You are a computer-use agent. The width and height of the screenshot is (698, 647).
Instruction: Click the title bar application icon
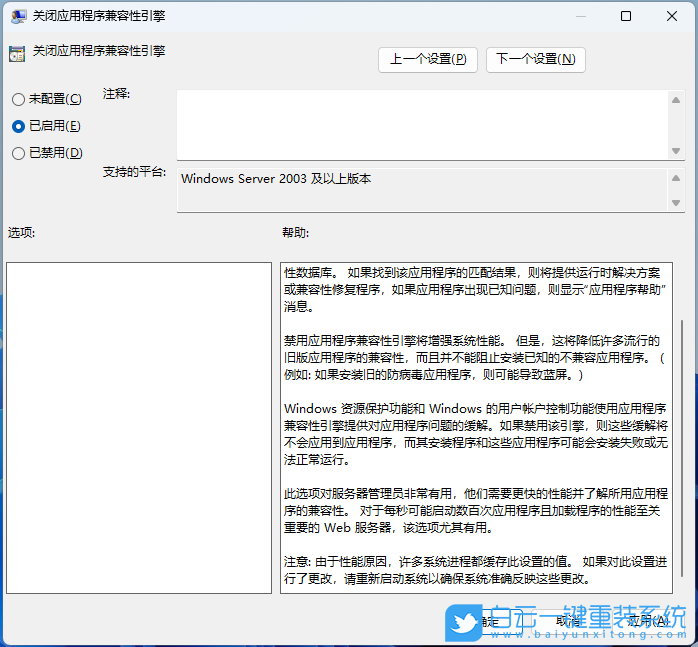tap(19, 16)
